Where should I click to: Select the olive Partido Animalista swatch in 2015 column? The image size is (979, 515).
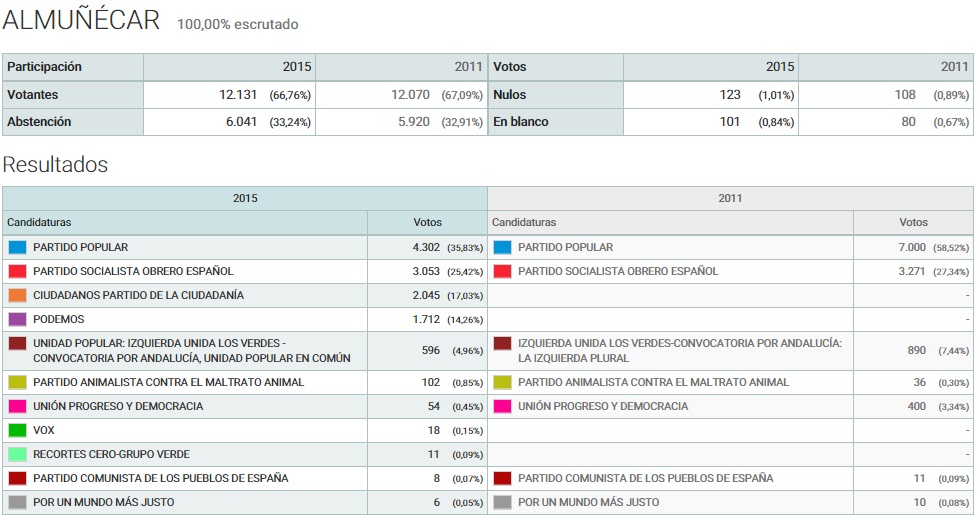(x=17, y=382)
